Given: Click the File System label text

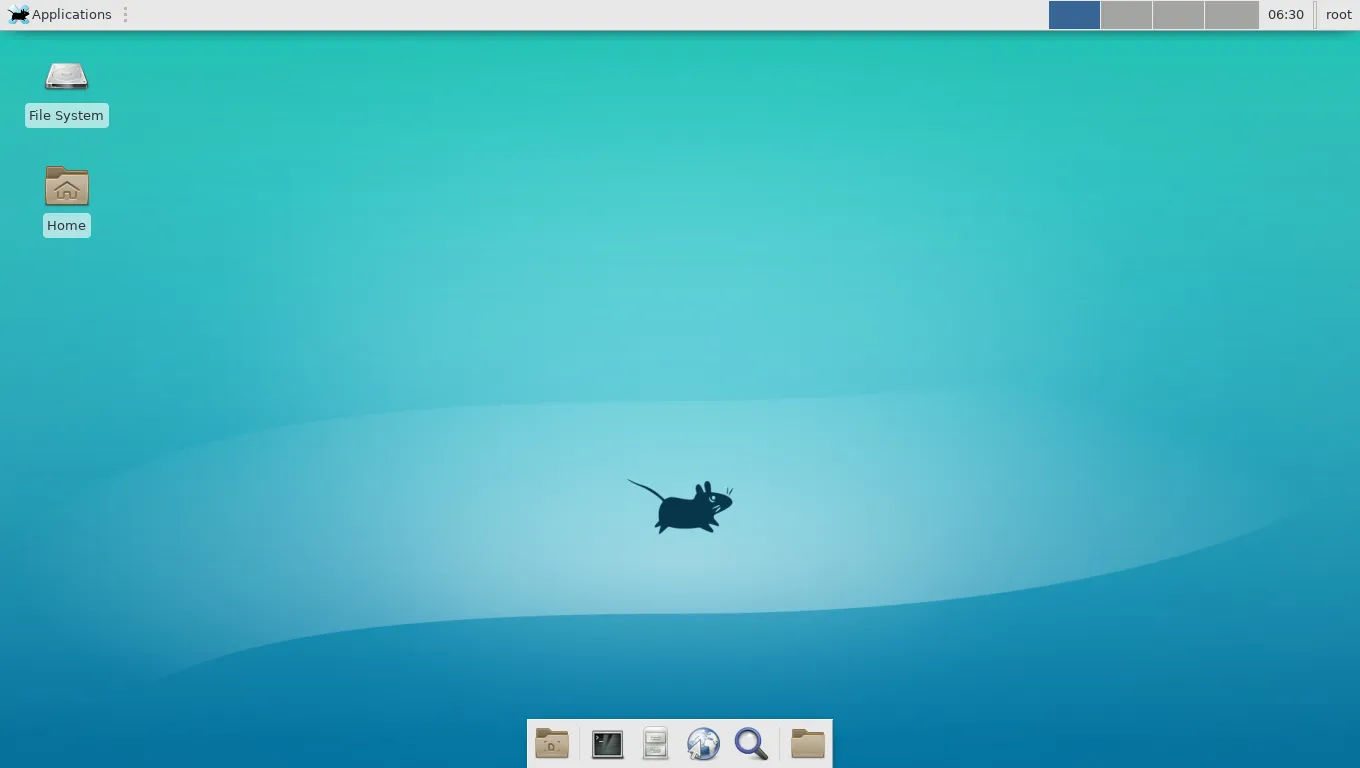Looking at the screenshot, I should pos(66,115).
